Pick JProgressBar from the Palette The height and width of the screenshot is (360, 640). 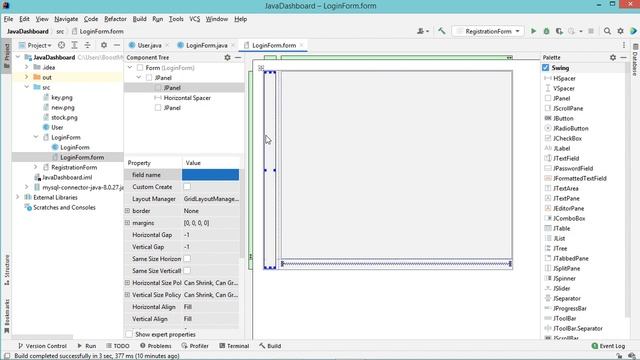565,309
